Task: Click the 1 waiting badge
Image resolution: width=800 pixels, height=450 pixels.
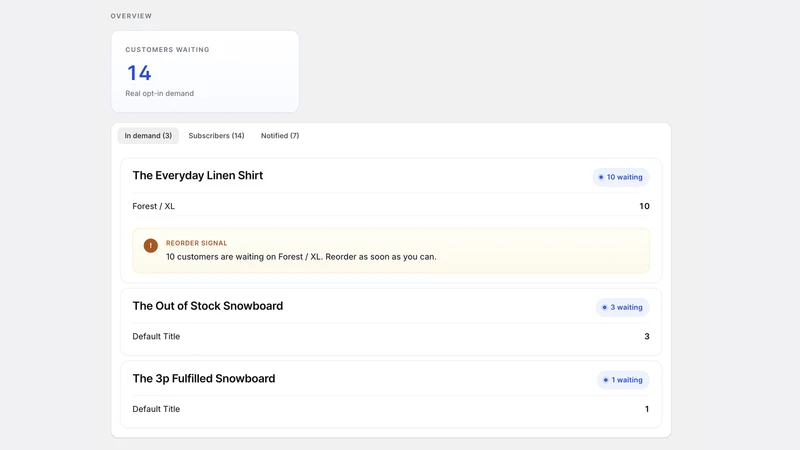Action: 623,380
